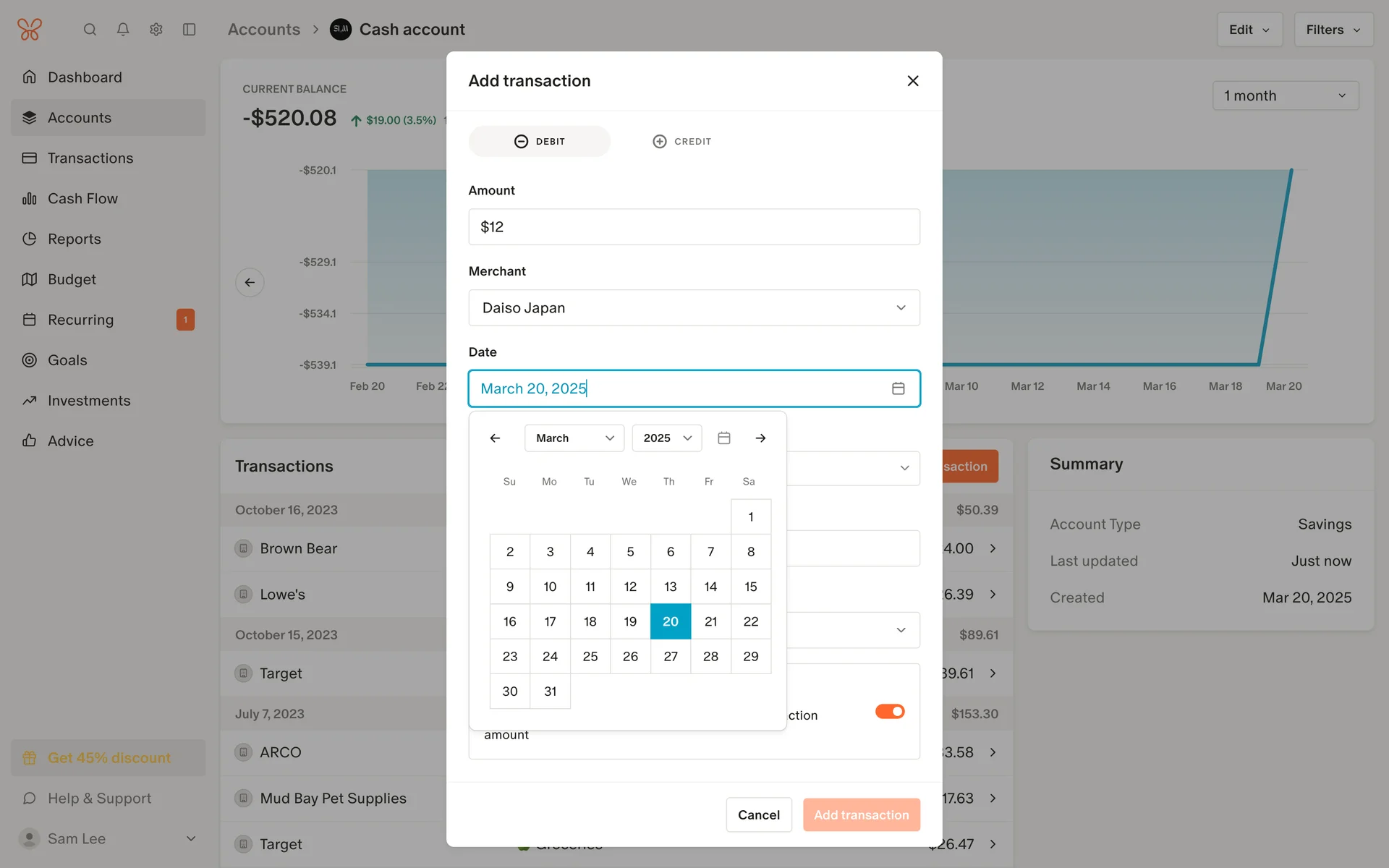Open the March month dropdown
The height and width of the screenshot is (868, 1389).
tap(574, 438)
